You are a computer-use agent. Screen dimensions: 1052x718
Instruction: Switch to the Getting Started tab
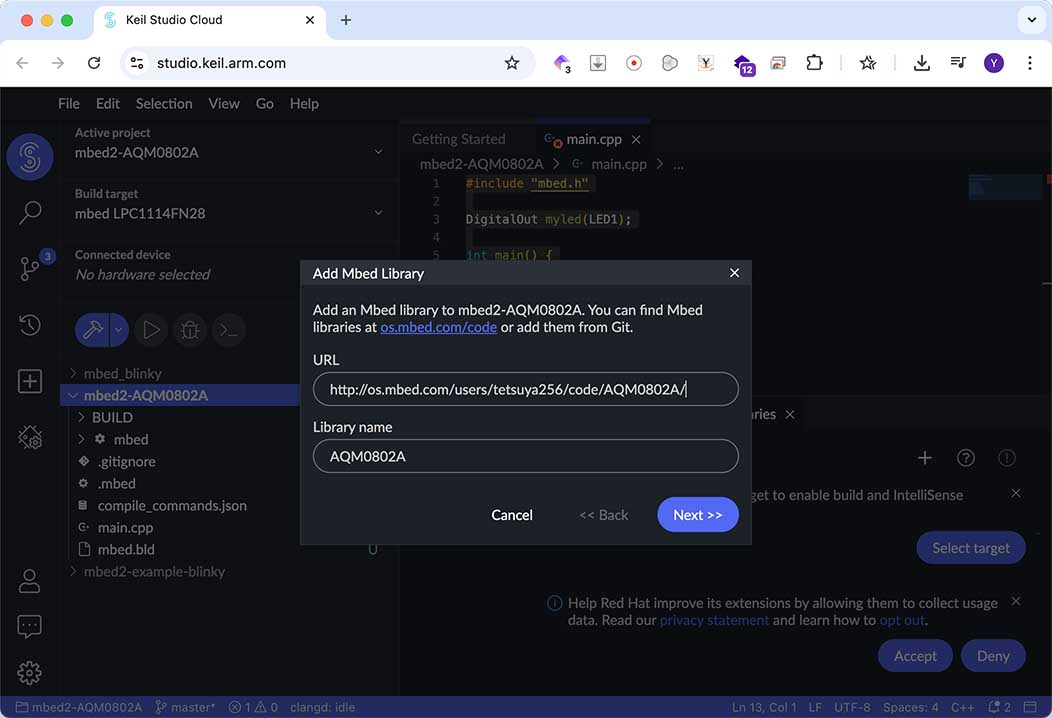coord(458,139)
